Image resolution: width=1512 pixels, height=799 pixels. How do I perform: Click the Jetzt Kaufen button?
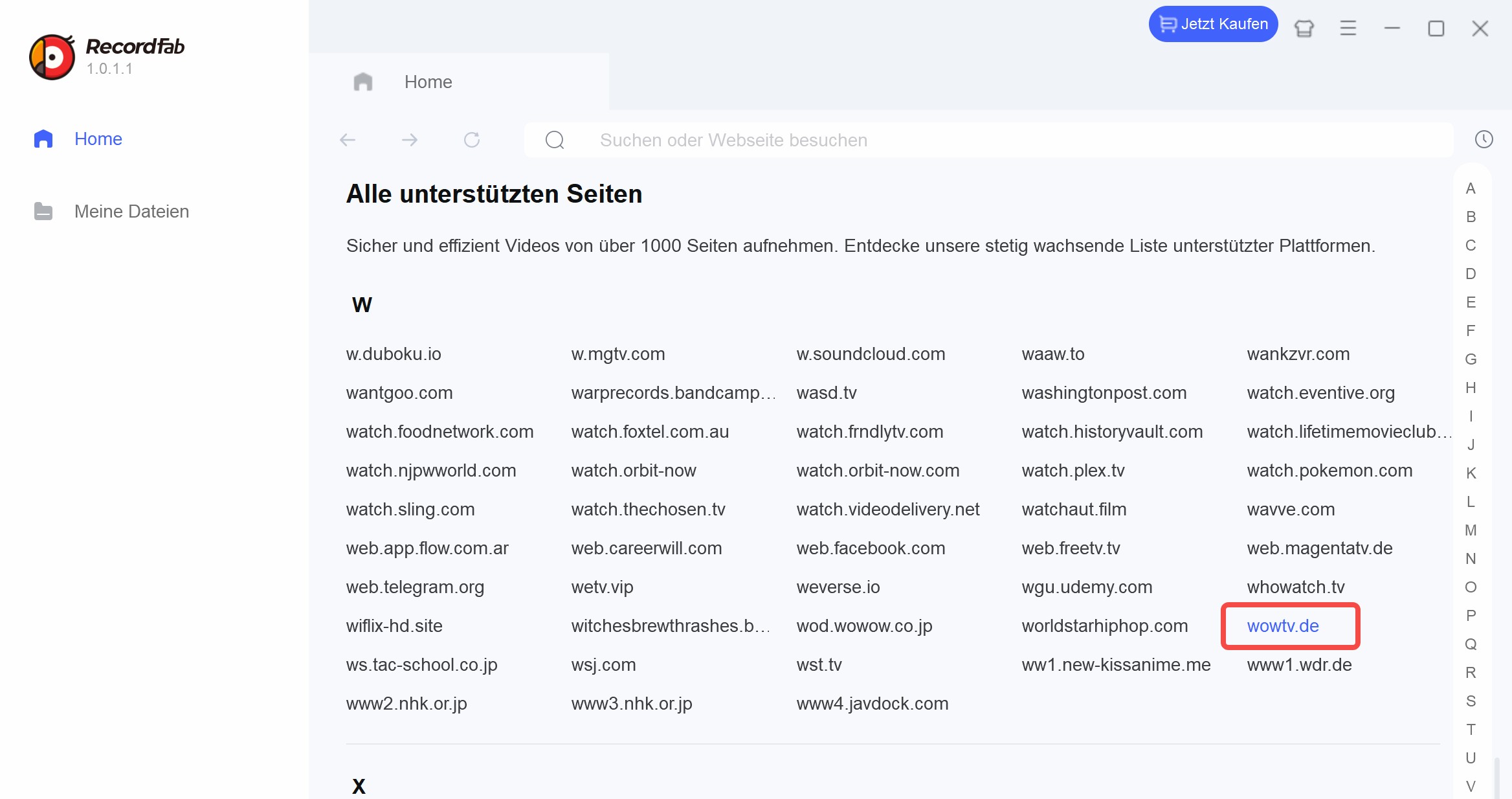pyautogui.click(x=1213, y=24)
